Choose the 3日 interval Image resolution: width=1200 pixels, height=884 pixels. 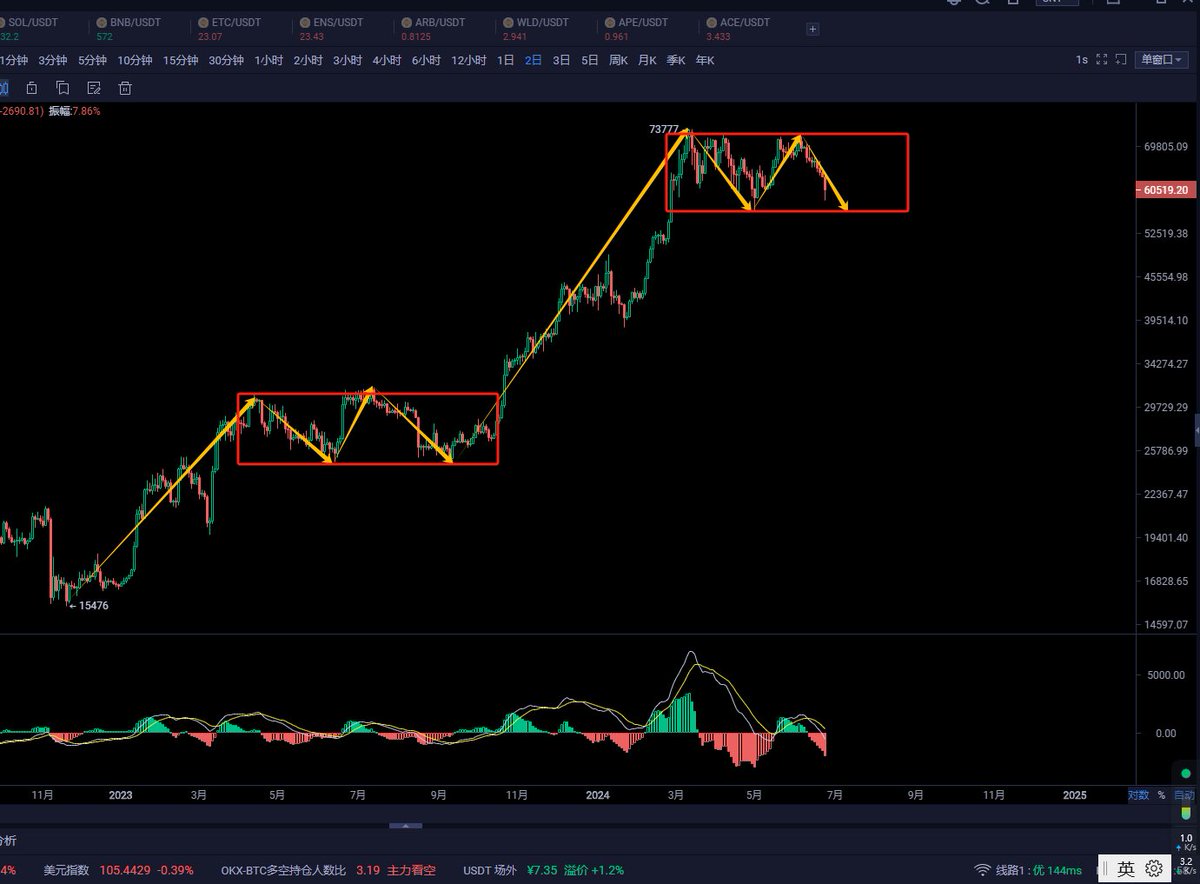point(562,60)
